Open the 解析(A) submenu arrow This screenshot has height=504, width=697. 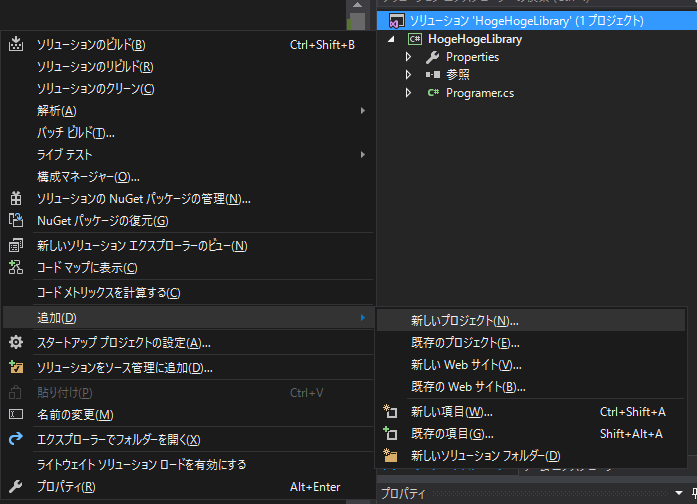click(363, 110)
